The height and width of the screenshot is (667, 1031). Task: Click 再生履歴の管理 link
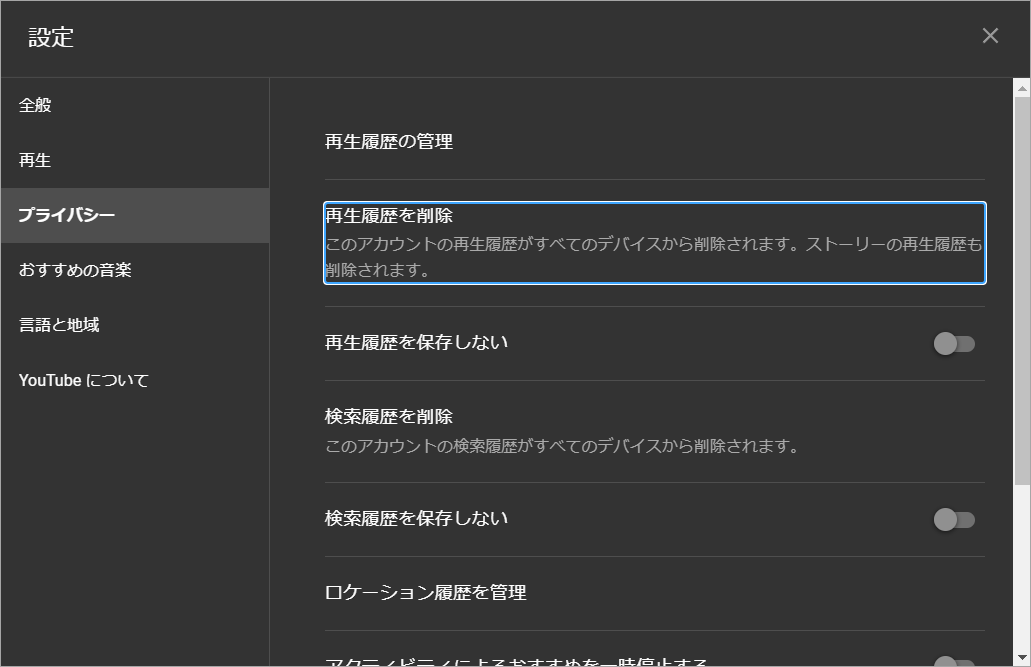click(x=389, y=141)
